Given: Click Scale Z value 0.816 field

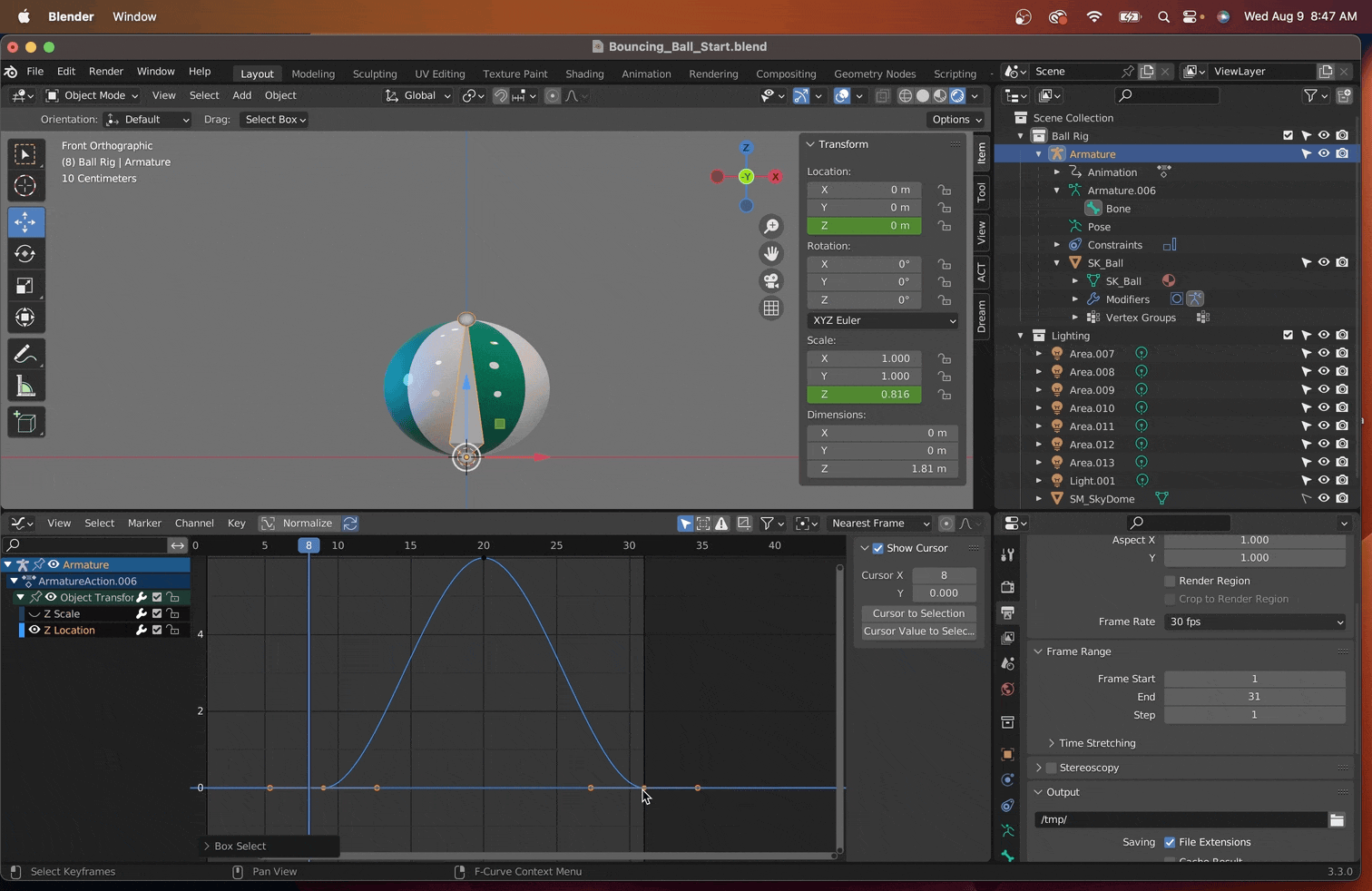Looking at the screenshot, I should [x=864, y=395].
